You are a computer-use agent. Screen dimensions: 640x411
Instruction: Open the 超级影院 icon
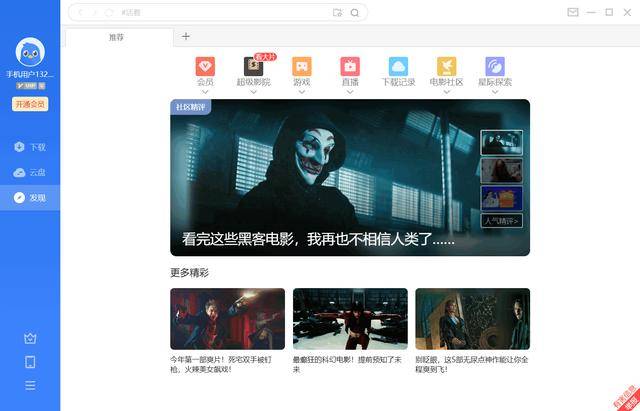[x=253, y=67]
